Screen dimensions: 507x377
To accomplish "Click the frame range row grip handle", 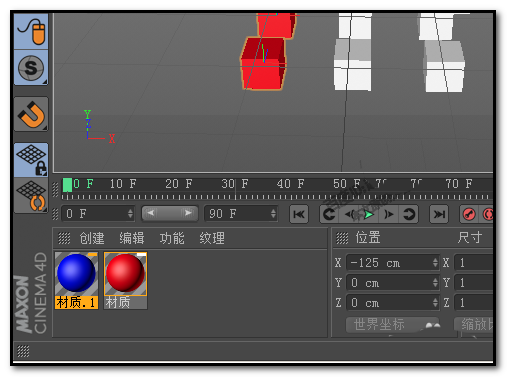I will [55, 214].
